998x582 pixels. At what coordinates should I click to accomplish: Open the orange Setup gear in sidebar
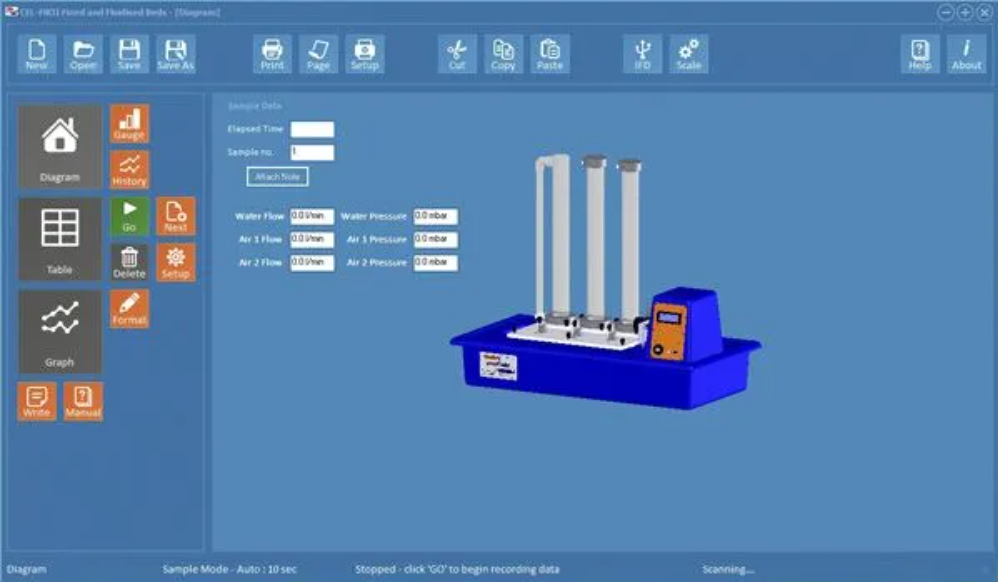pos(175,262)
